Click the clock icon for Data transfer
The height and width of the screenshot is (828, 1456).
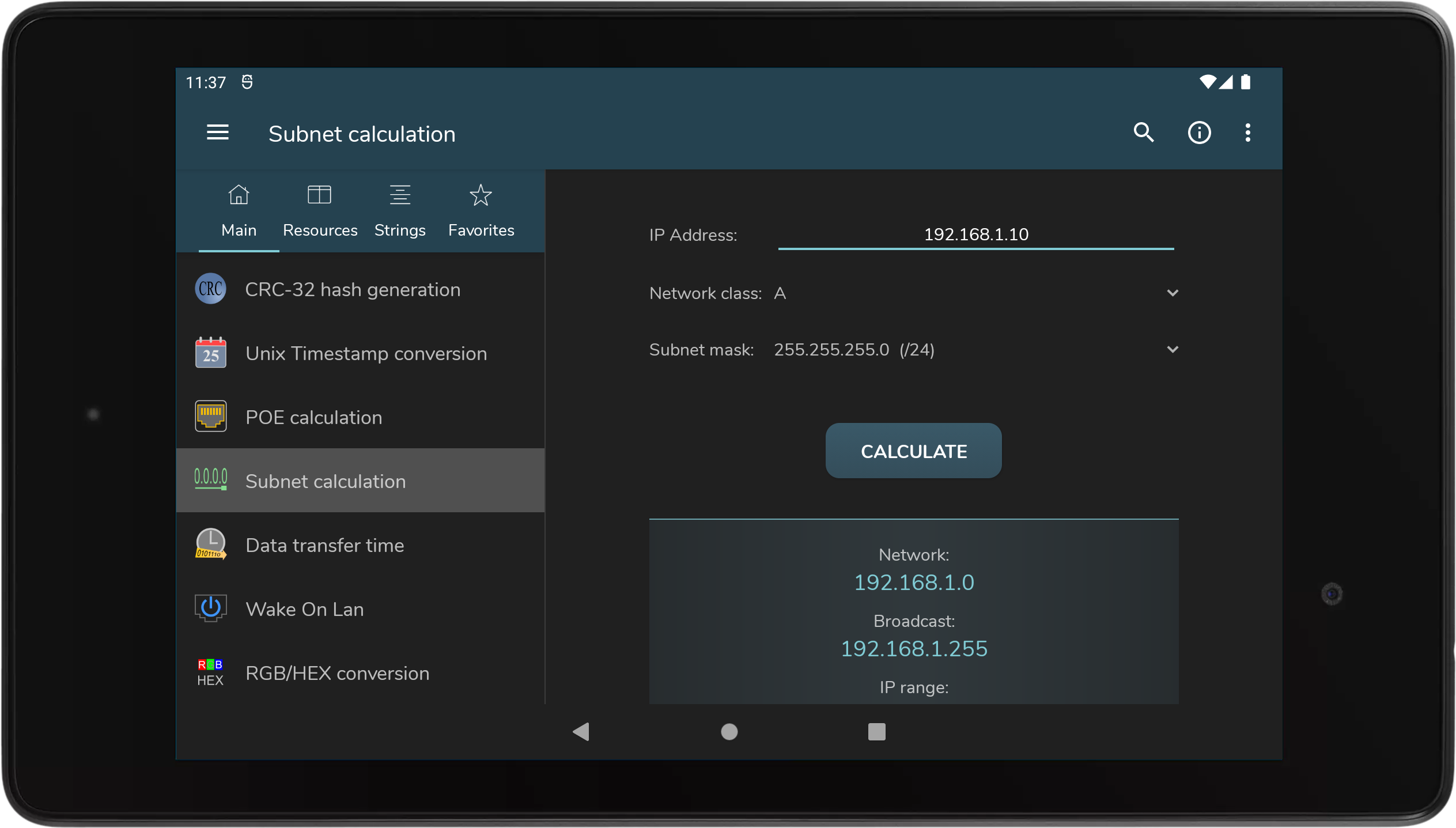210,545
